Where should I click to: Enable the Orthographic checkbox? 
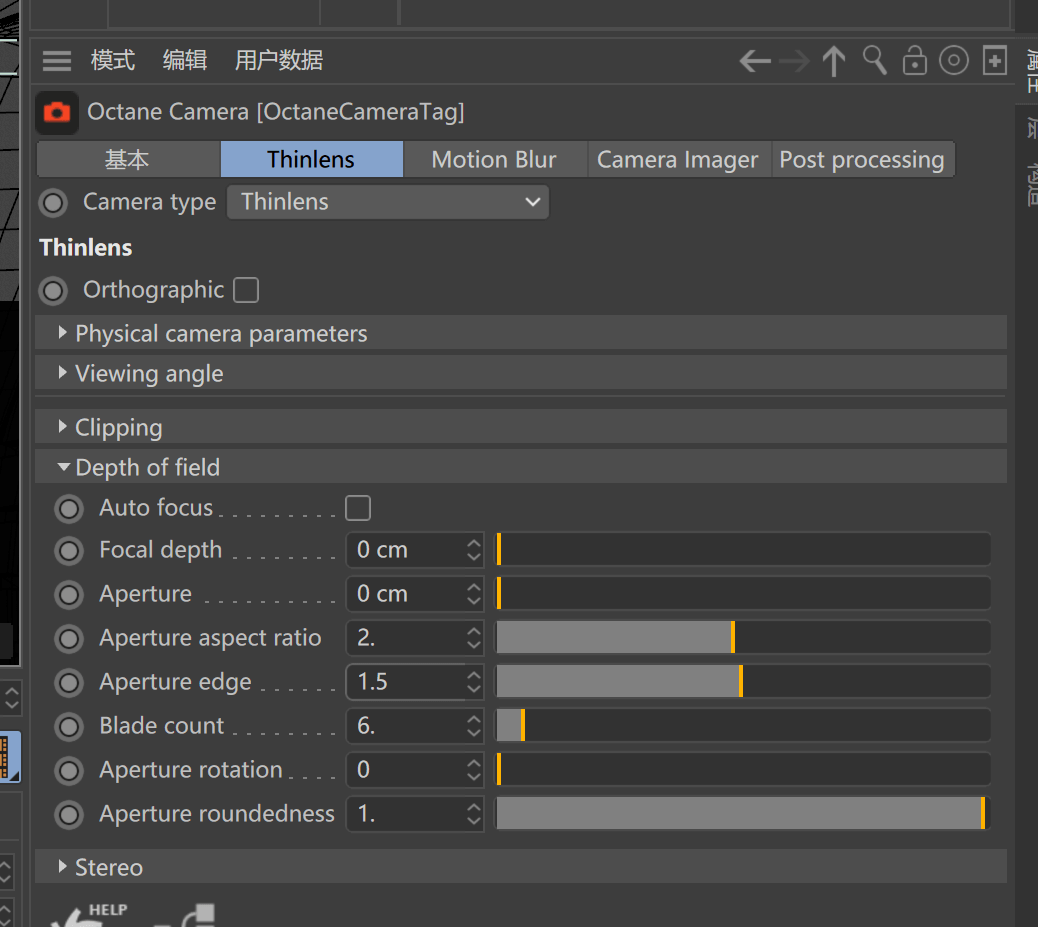click(x=246, y=290)
